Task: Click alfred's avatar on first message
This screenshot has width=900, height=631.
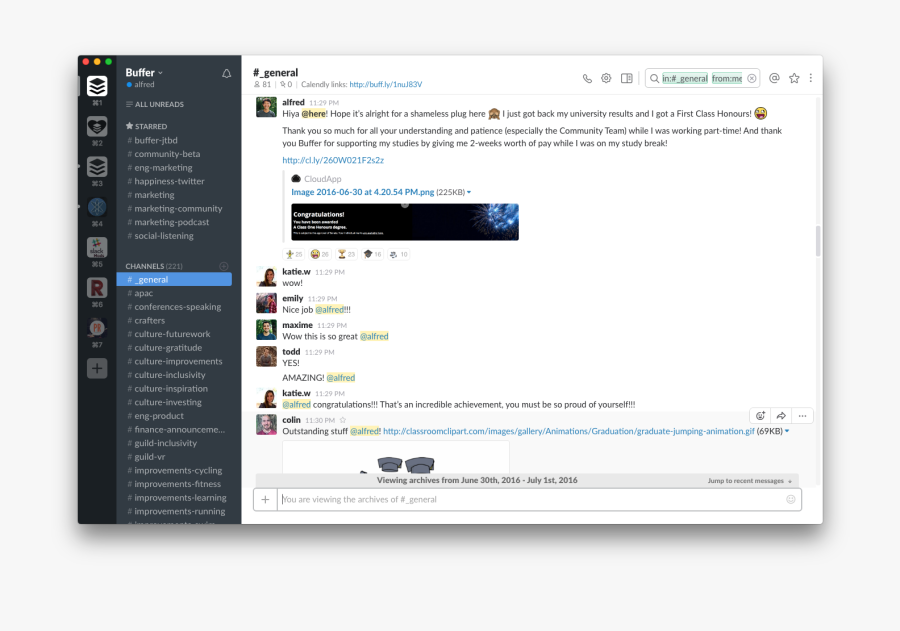Action: pyautogui.click(x=266, y=107)
